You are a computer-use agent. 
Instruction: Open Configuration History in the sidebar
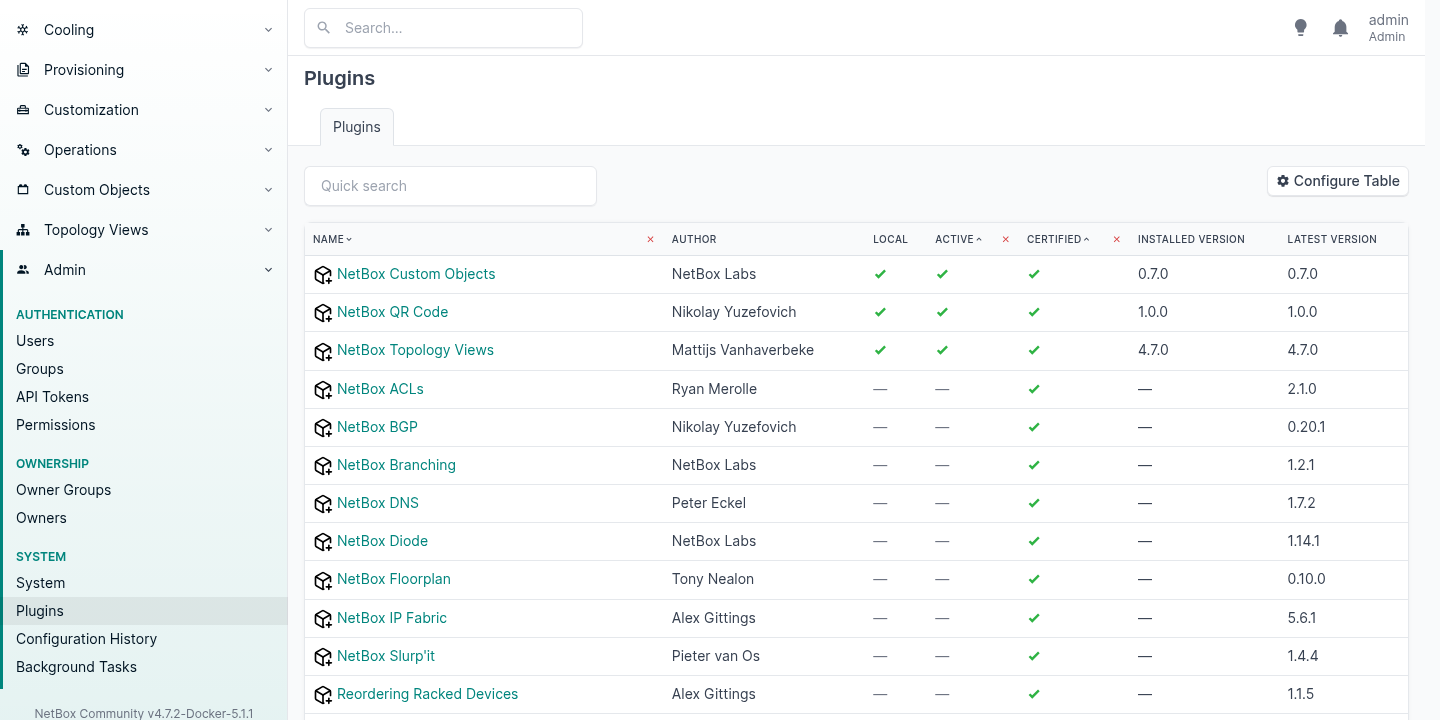tap(86, 639)
